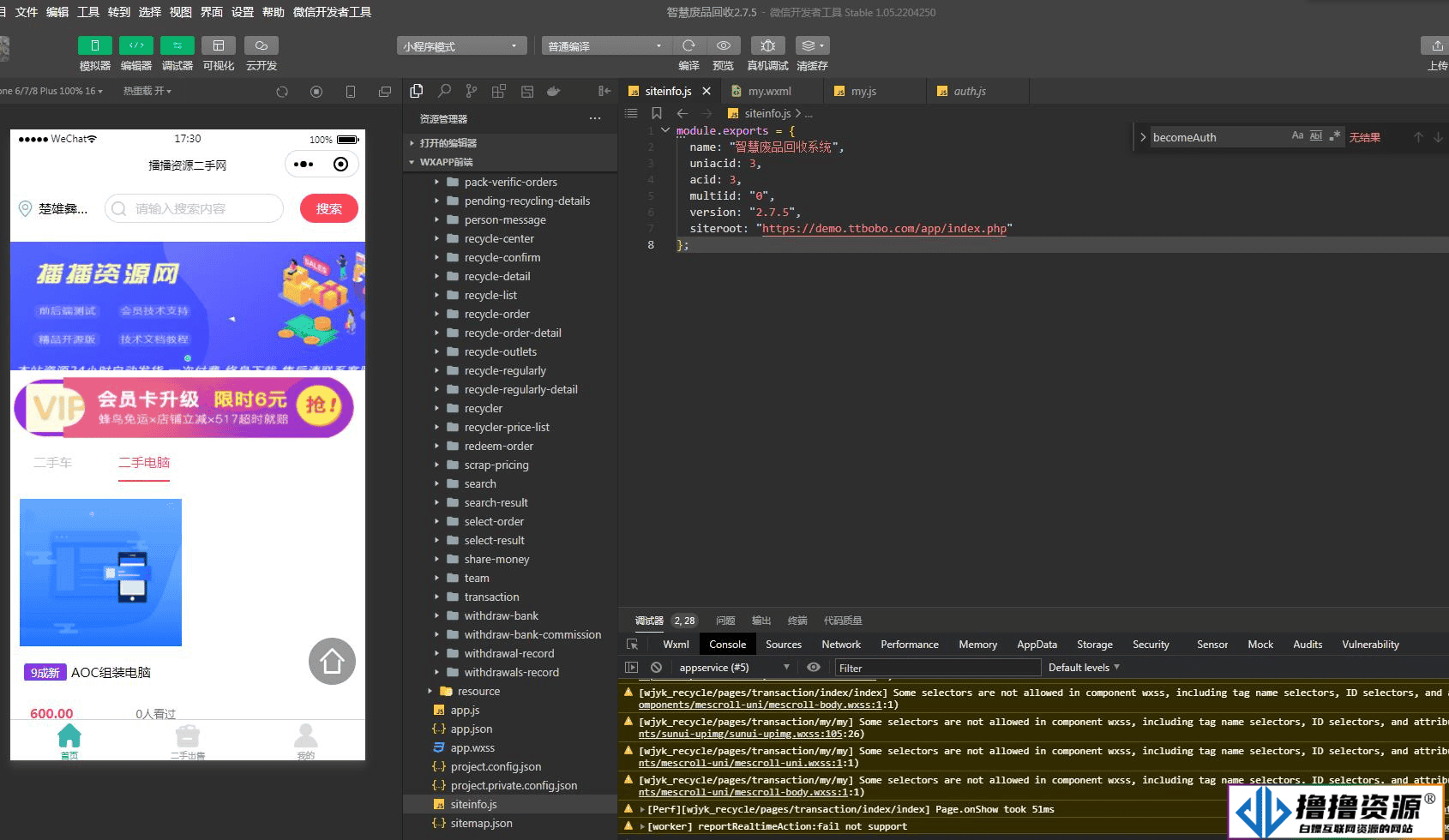Select the withdraw-bank folder
Viewport: 1449px width, 840px height.
[x=510, y=615]
